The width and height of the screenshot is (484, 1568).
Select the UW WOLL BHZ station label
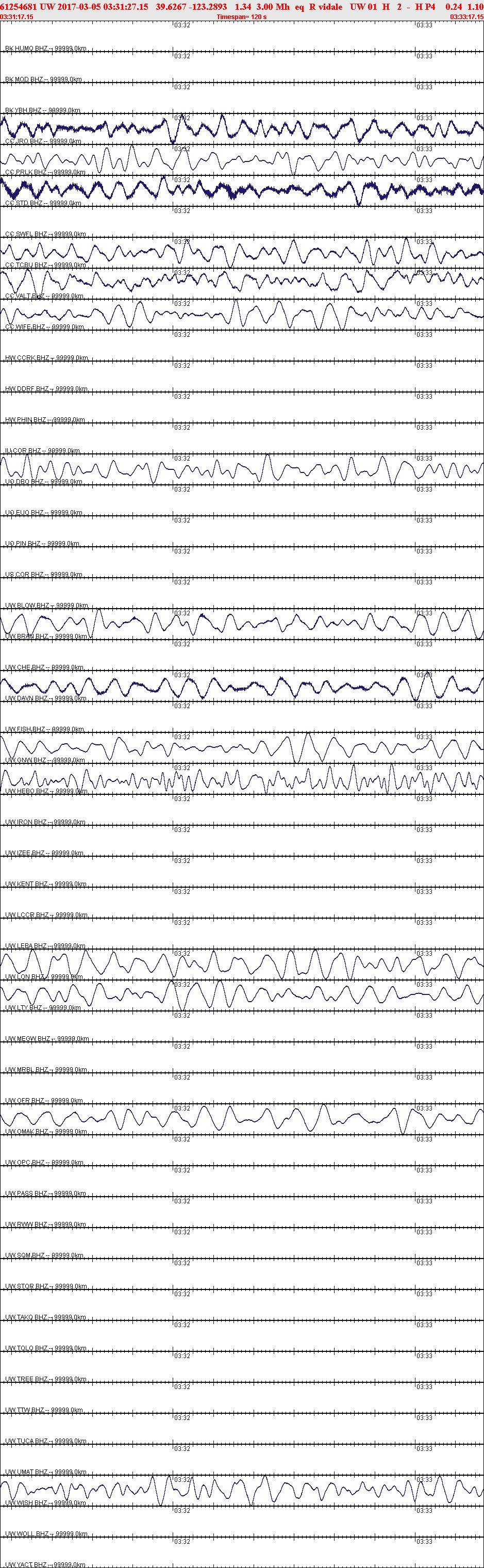(46, 1534)
